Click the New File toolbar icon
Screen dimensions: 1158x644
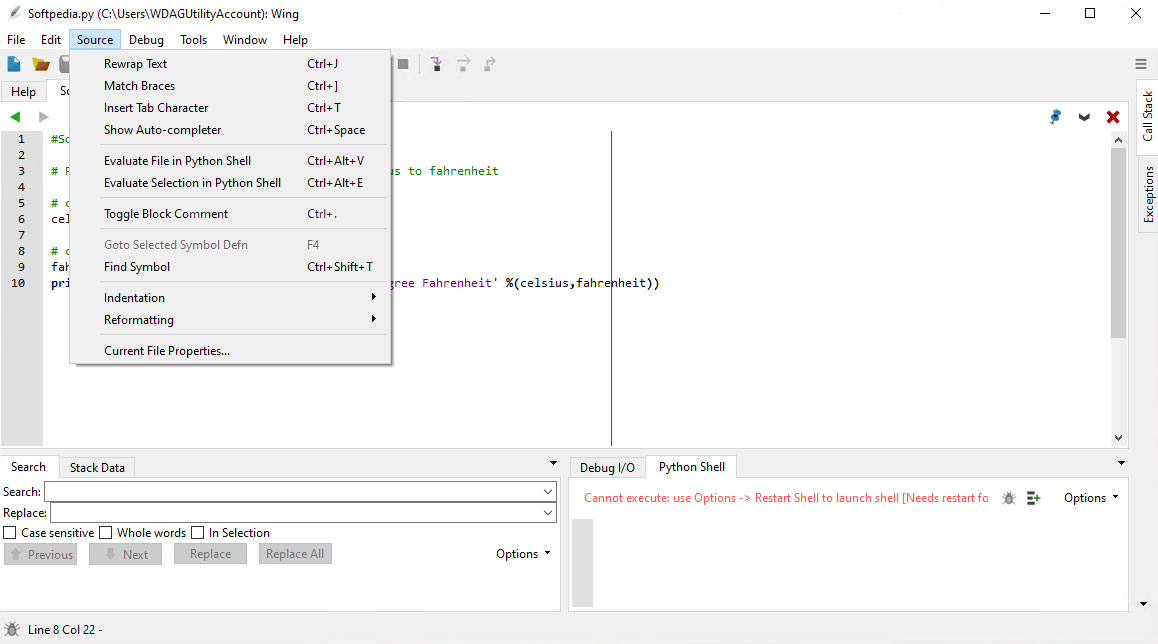[x=14, y=64]
